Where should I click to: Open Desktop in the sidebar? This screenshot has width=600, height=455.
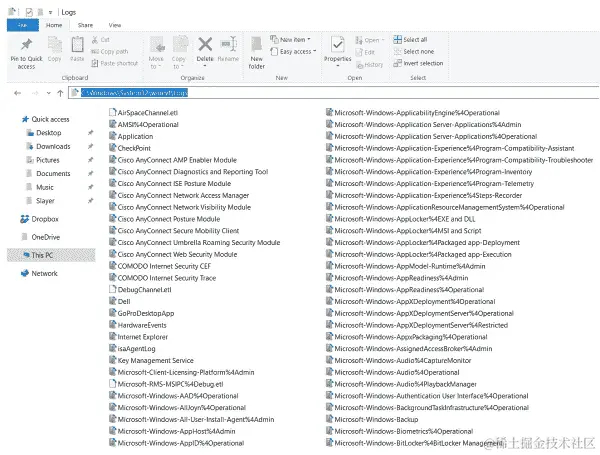(44, 133)
